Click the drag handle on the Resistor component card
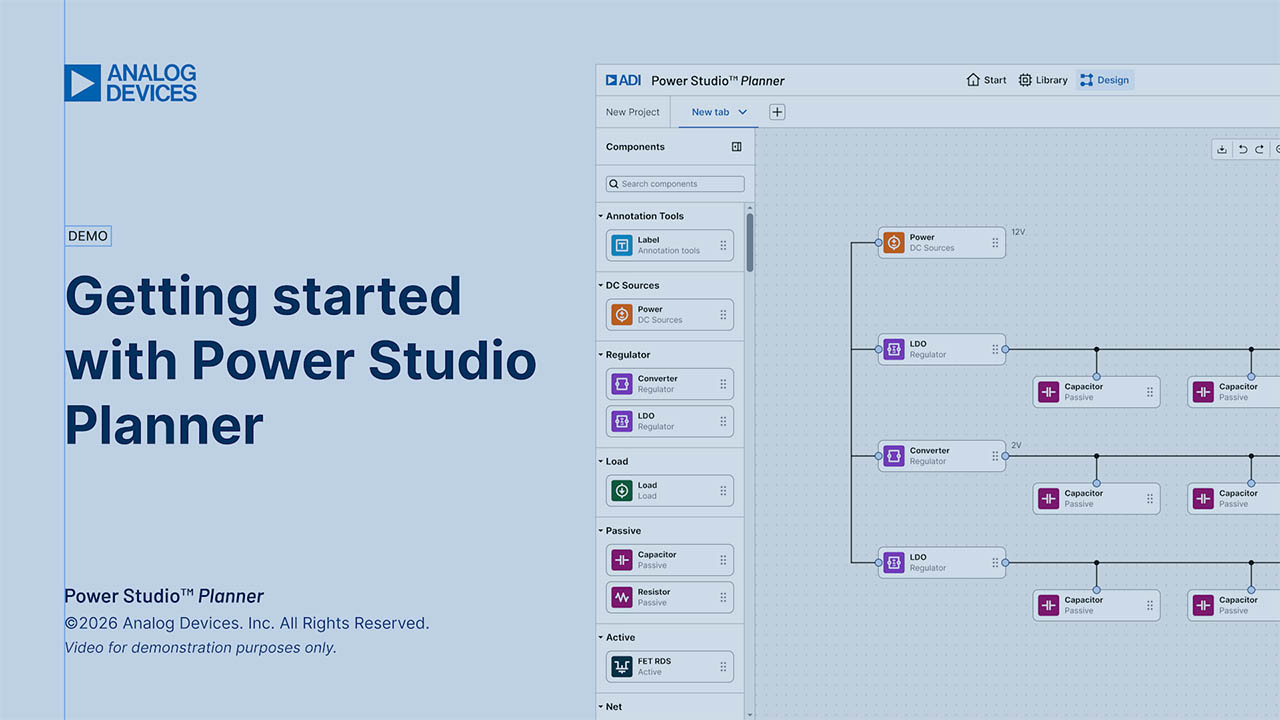Screen dimensions: 1280x720 723,597
